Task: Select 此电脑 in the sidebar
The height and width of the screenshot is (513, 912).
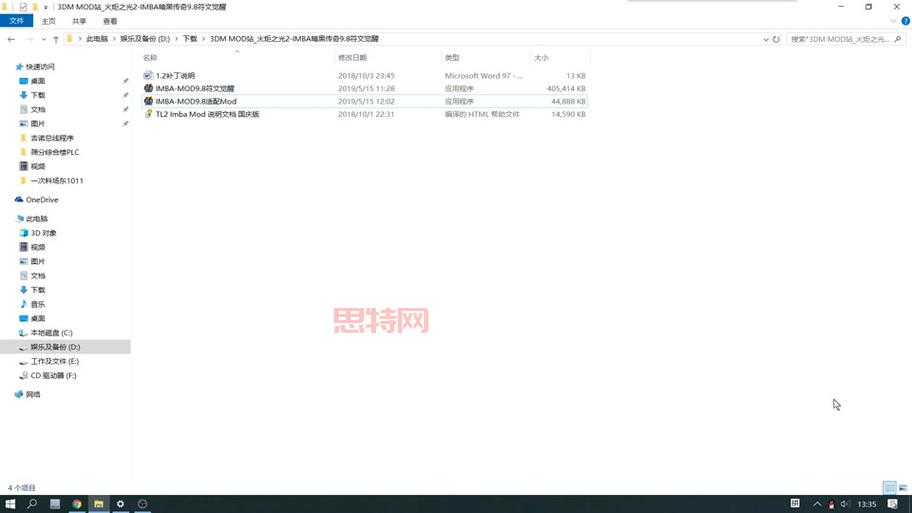Action: [x=37, y=219]
